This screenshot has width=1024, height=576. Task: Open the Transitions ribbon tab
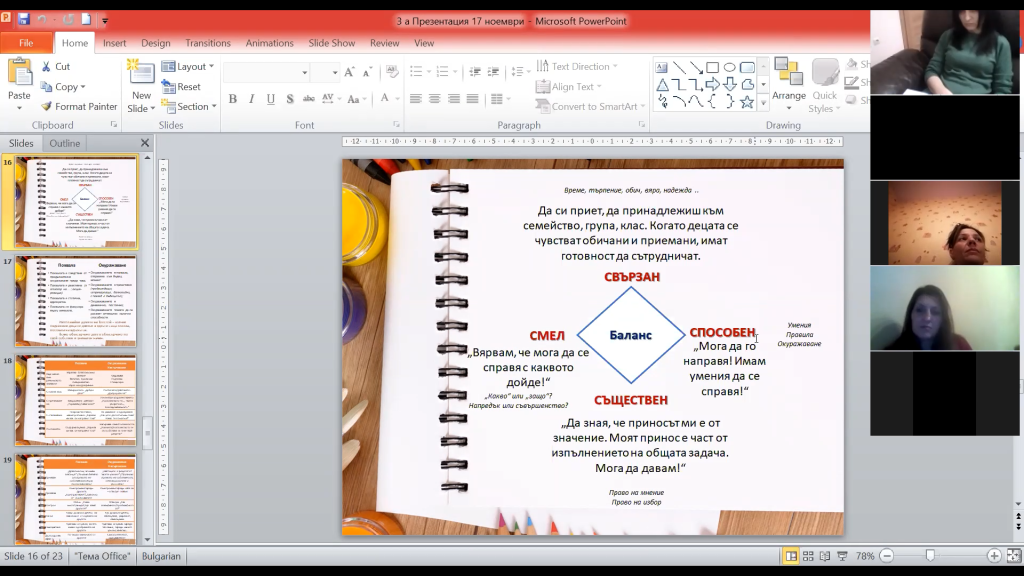(207, 43)
